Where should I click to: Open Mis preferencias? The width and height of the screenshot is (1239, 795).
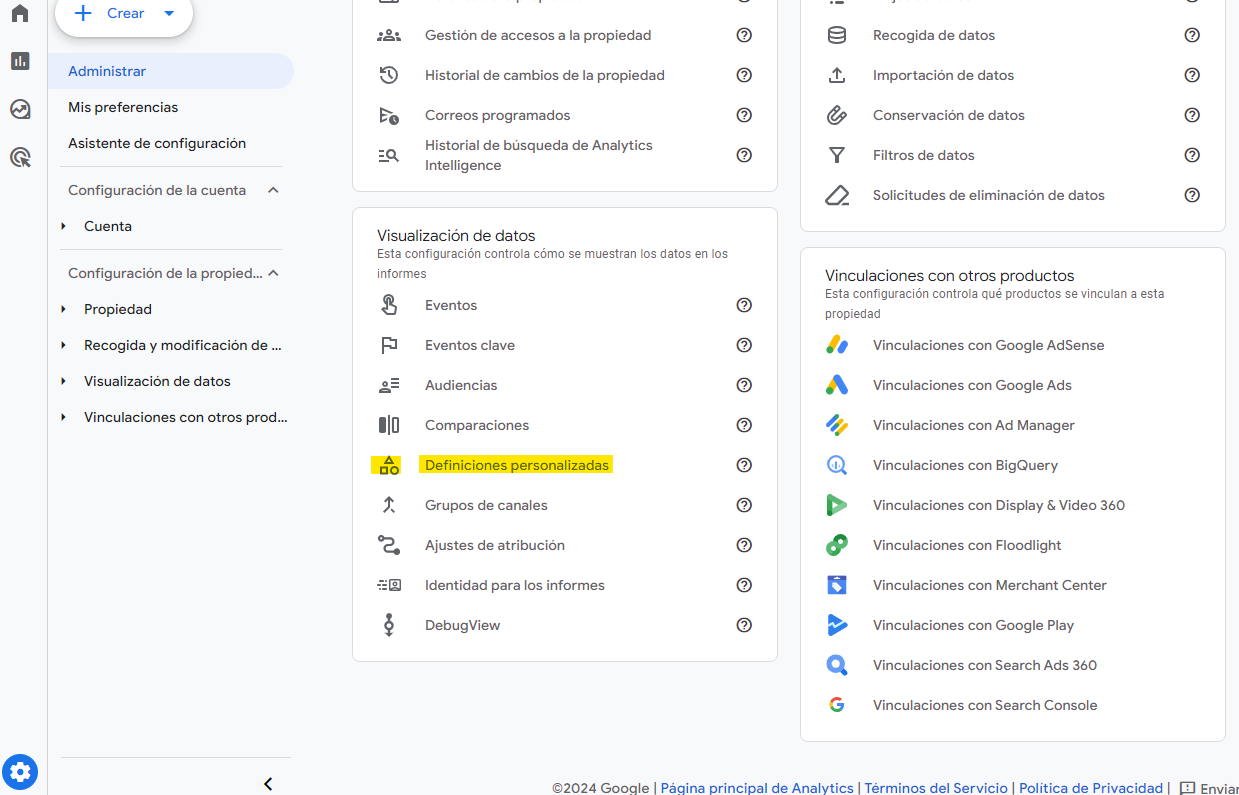click(123, 107)
